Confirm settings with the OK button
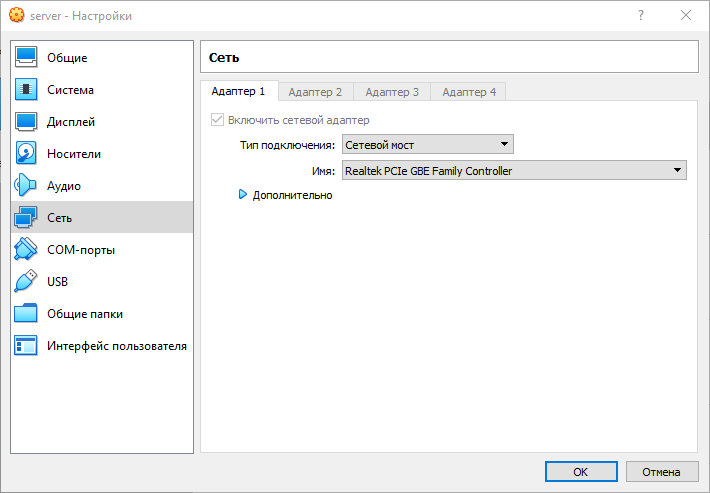This screenshot has width=710, height=493. click(x=581, y=472)
